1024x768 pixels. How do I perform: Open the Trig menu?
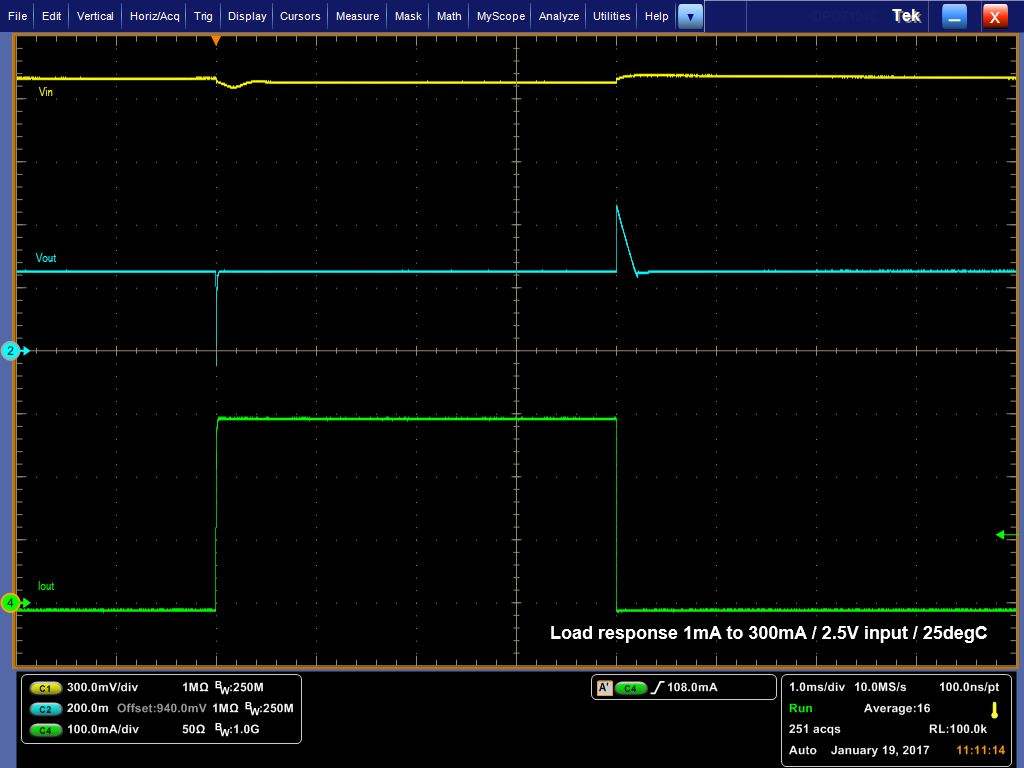(x=203, y=16)
